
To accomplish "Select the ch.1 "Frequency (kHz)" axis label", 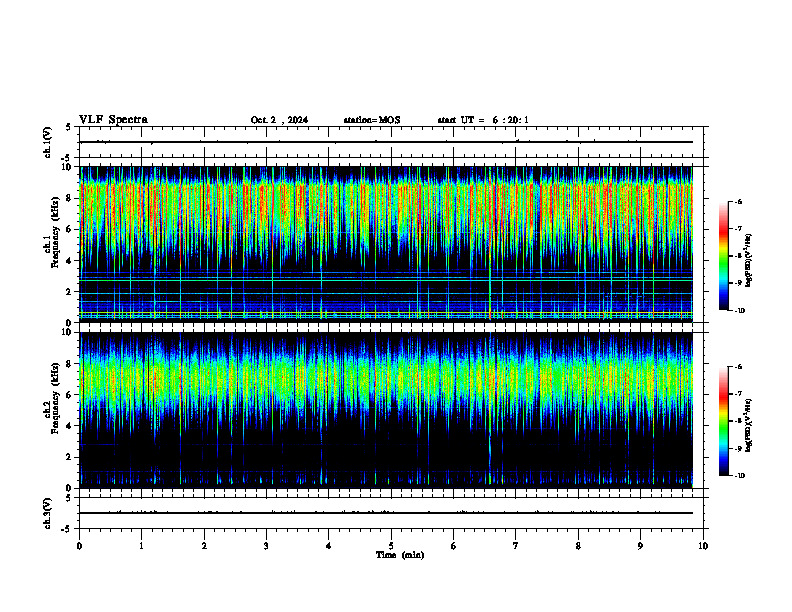I will pyautogui.click(x=56, y=232).
